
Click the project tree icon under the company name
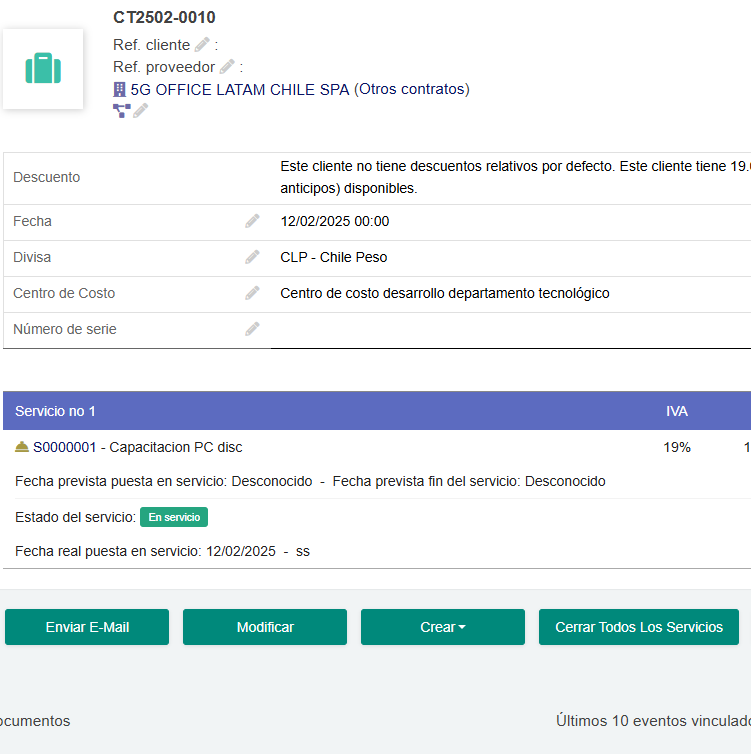point(122,111)
